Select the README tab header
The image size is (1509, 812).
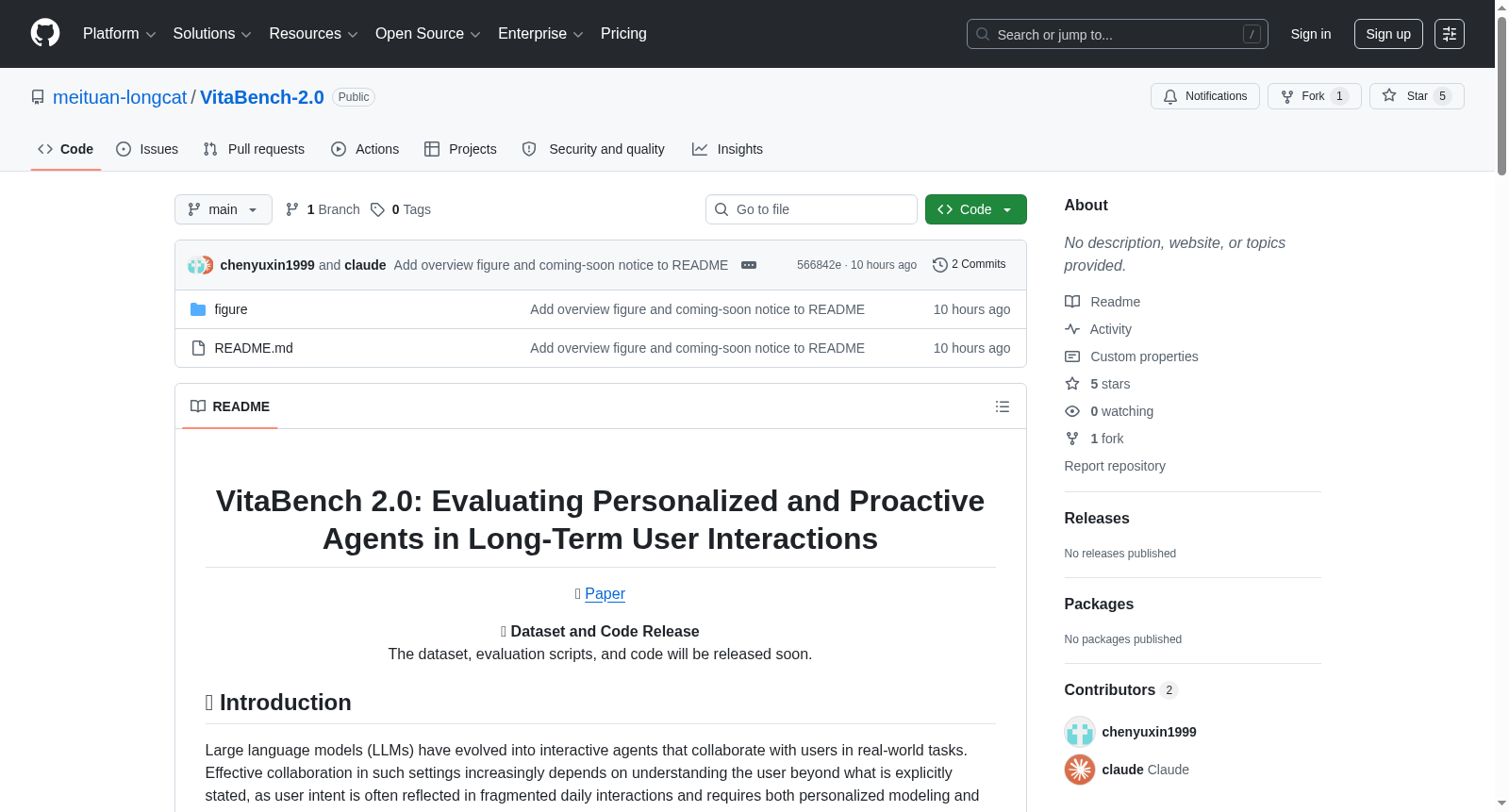click(x=230, y=406)
